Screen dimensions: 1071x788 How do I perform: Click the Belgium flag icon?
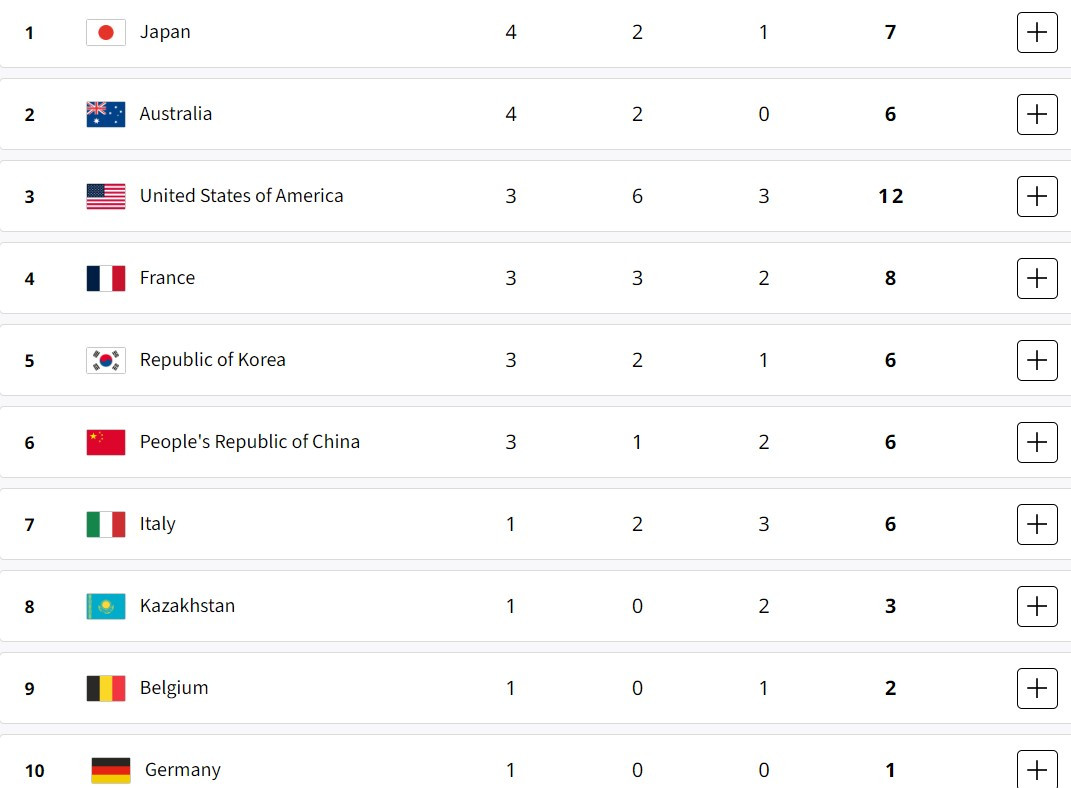tap(106, 688)
